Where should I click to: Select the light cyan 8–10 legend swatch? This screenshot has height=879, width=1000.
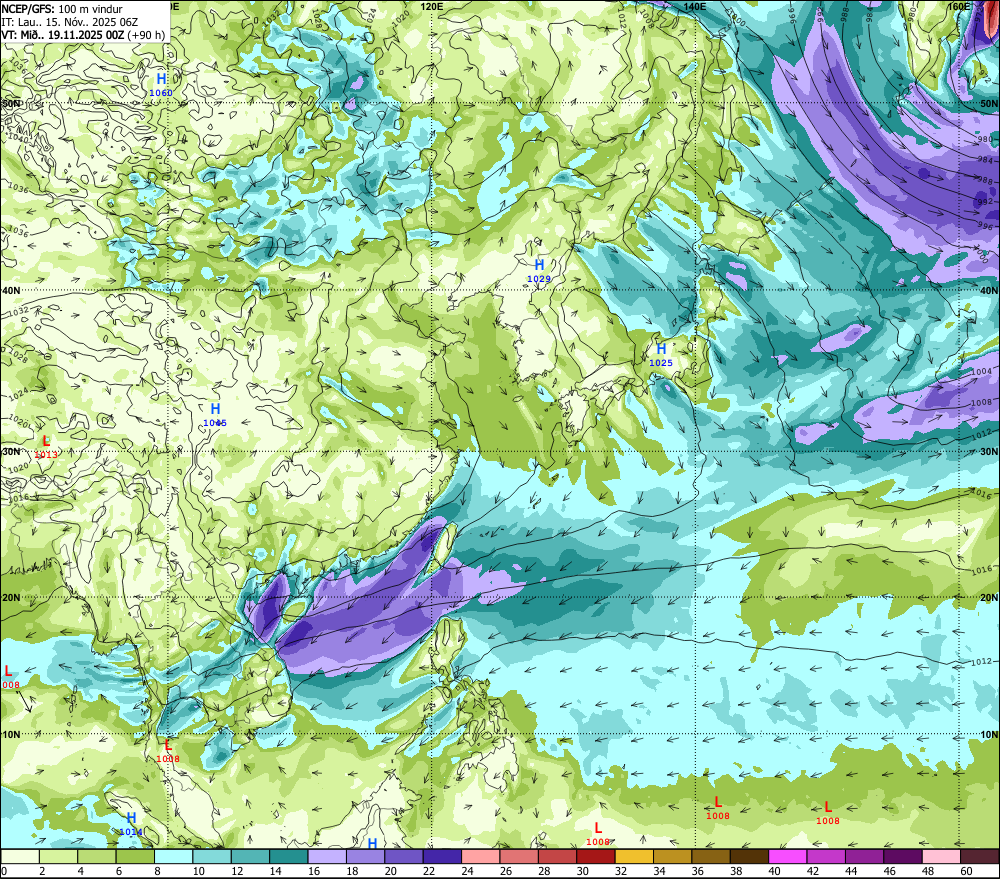173,856
